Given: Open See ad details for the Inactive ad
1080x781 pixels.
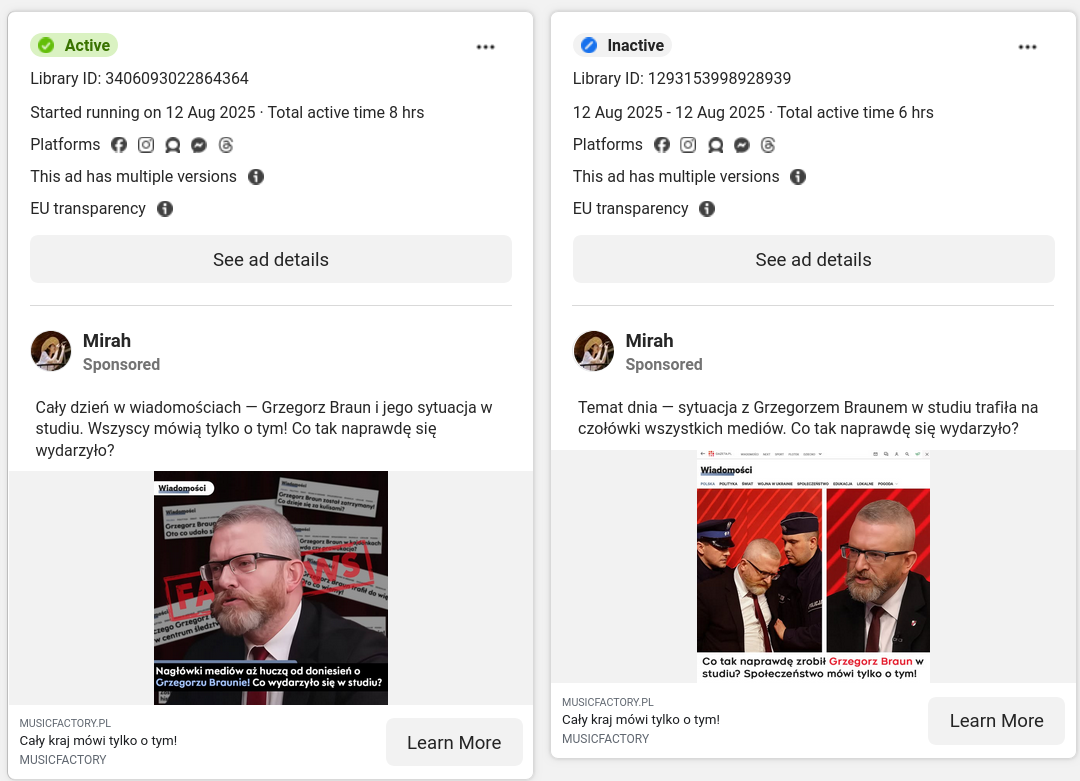Looking at the screenshot, I should point(813,259).
